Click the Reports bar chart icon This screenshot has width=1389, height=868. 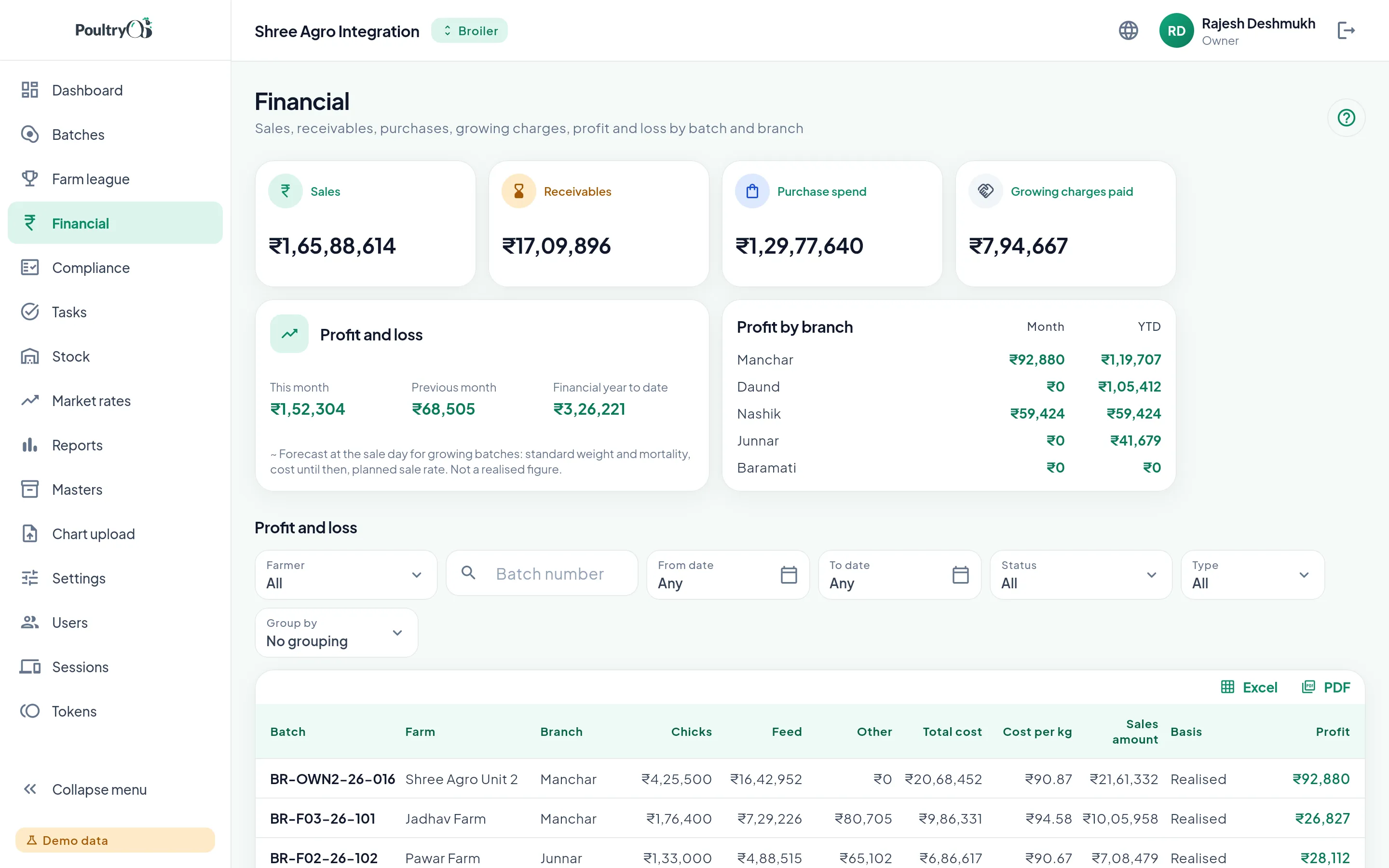pyautogui.click(x=30, y=445)
